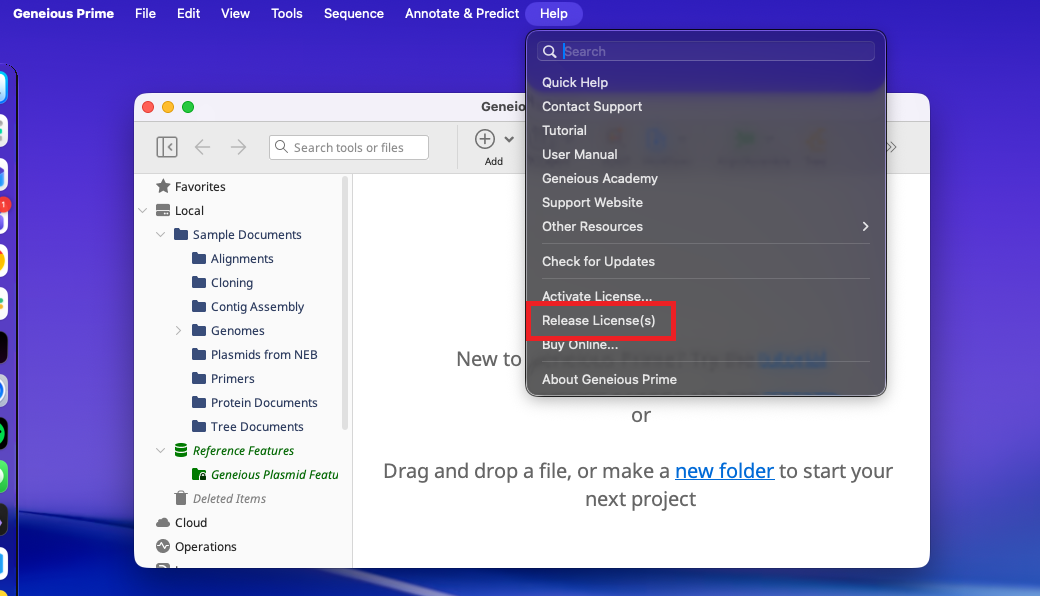1040x596 pixels.
Task: Select the Cloning folder name
Action: pyautogui.click(x=231, y=282)
